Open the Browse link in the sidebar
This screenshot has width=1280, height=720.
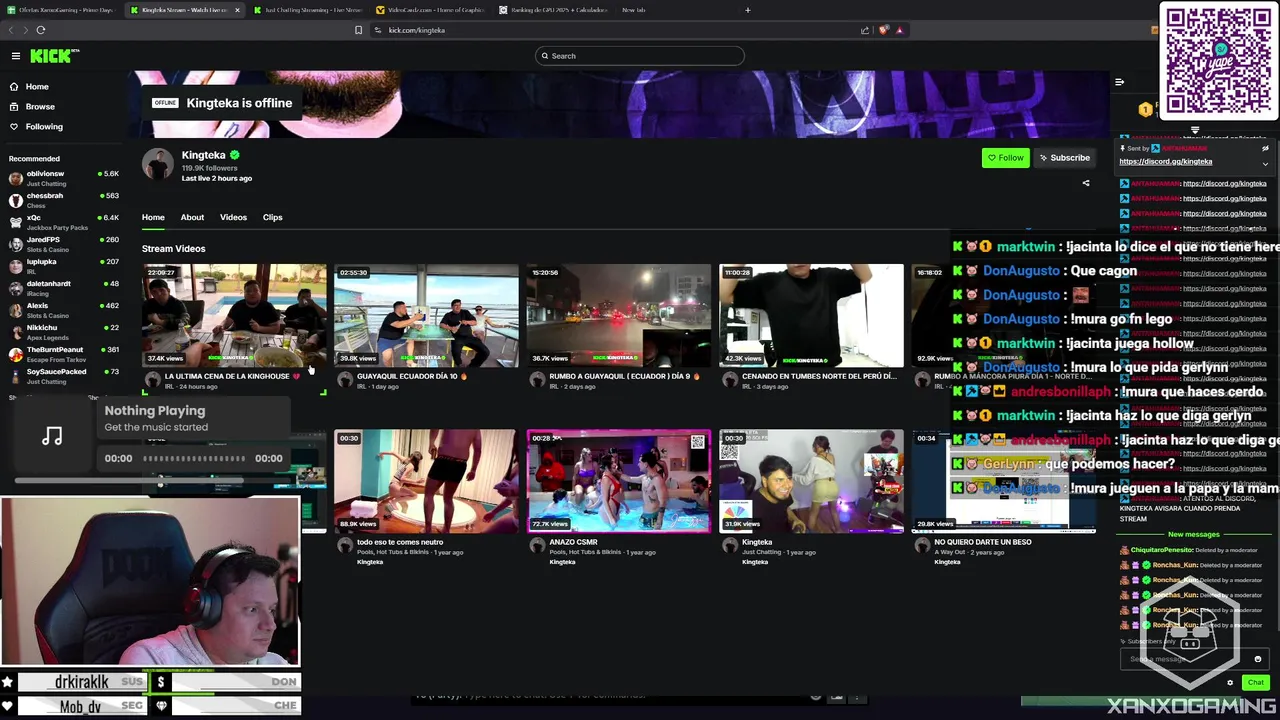(40, 107)
